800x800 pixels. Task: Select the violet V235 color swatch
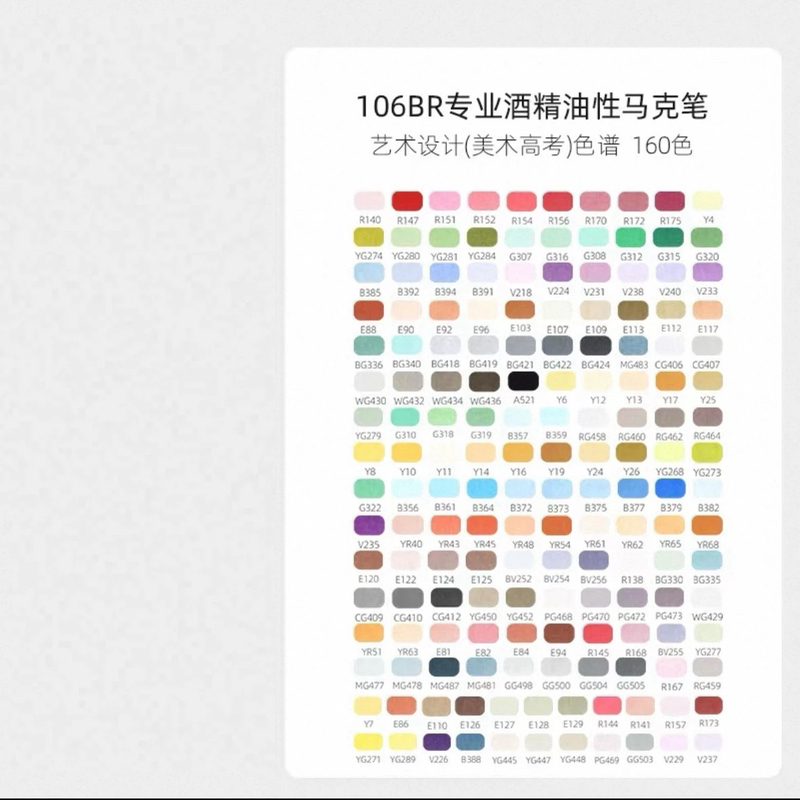click(x=369, y=525)
